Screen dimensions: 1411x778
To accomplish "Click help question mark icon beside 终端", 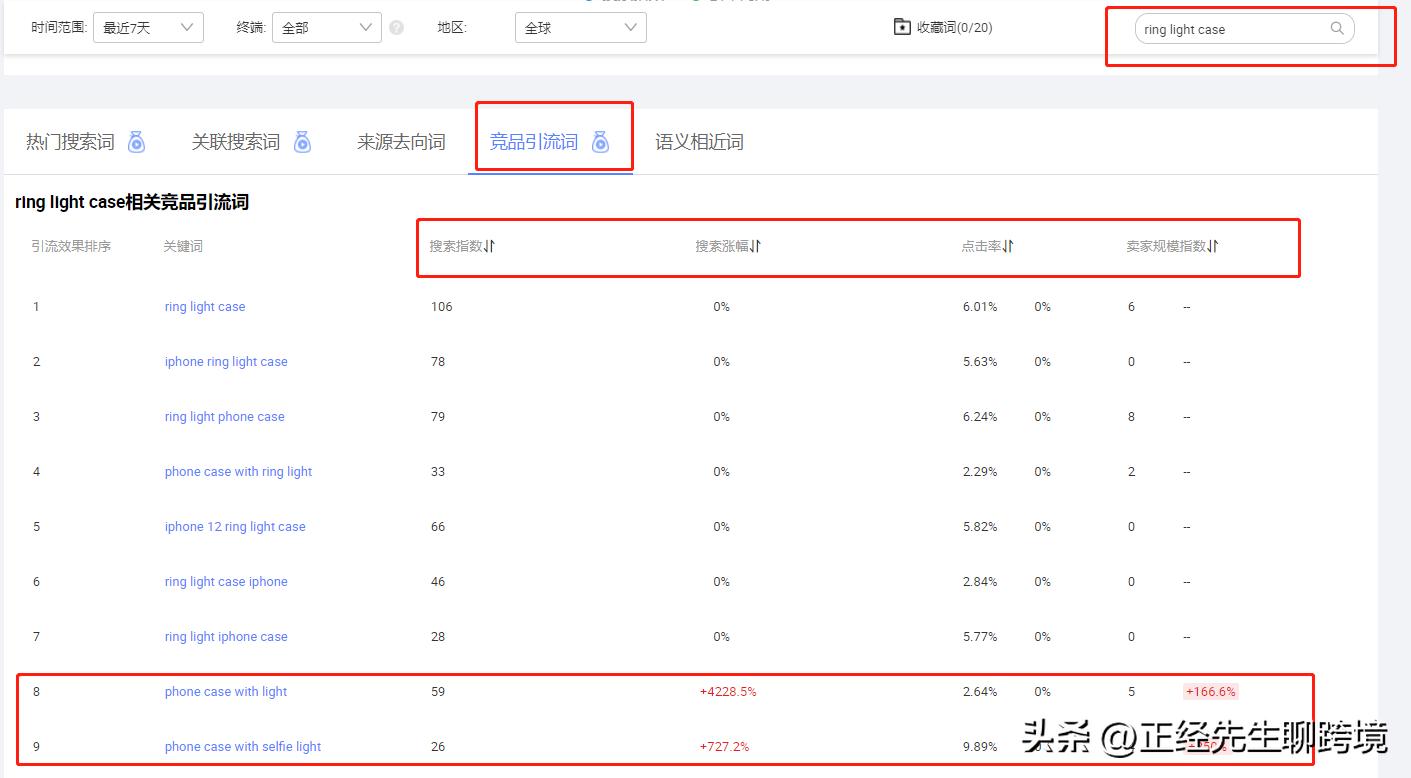I will pyautogui.click(x=396, y=28).
